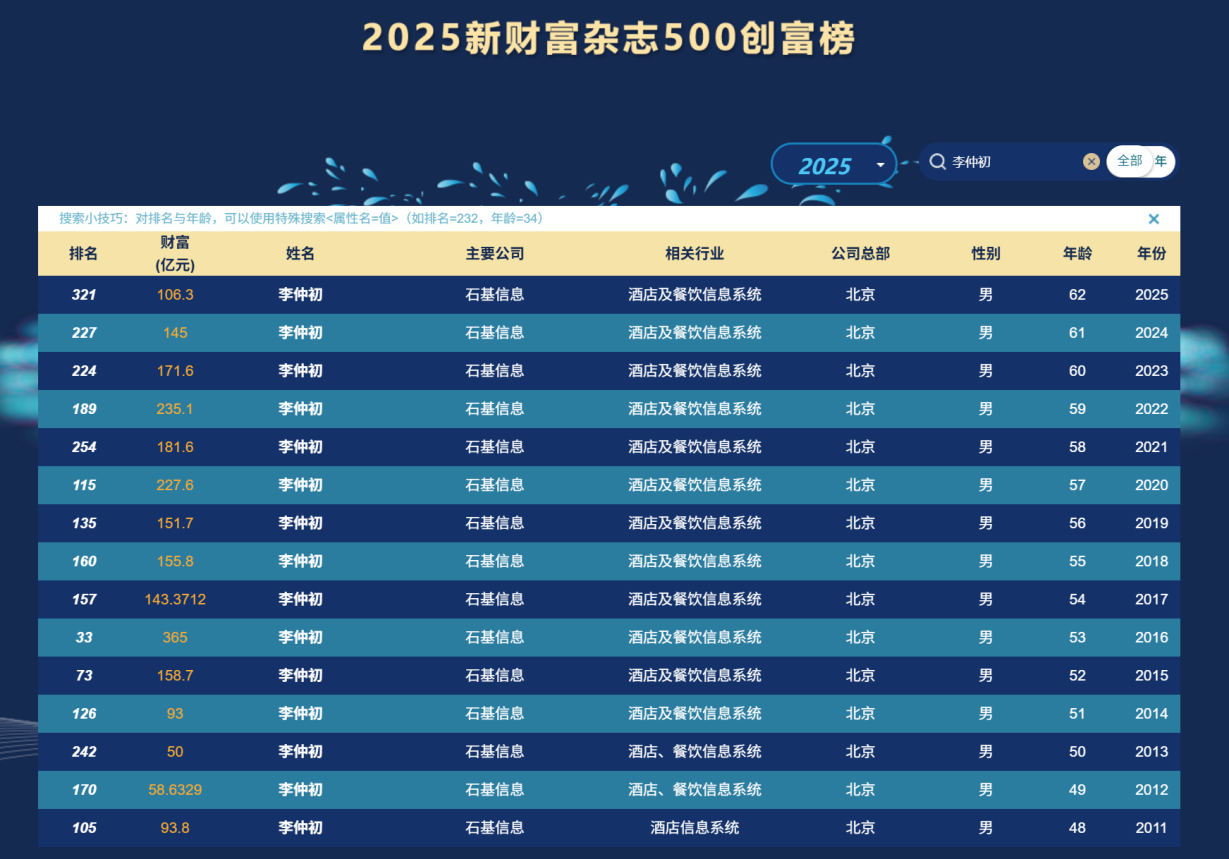Click the search magnifier icon
This screenshot has height=859, width=1229.
click(x=937, y=162)
